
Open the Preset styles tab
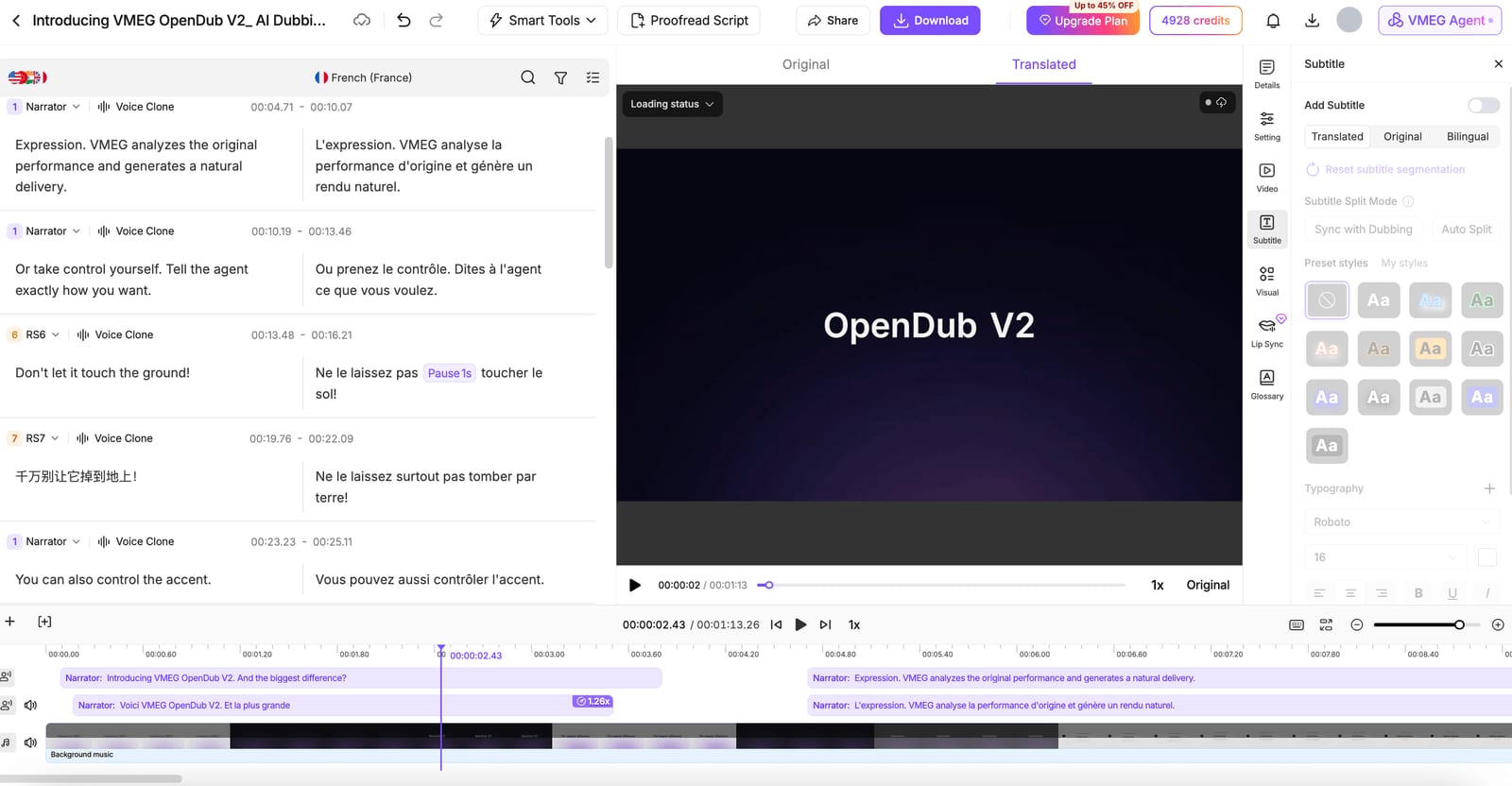tap(1335, 264)
